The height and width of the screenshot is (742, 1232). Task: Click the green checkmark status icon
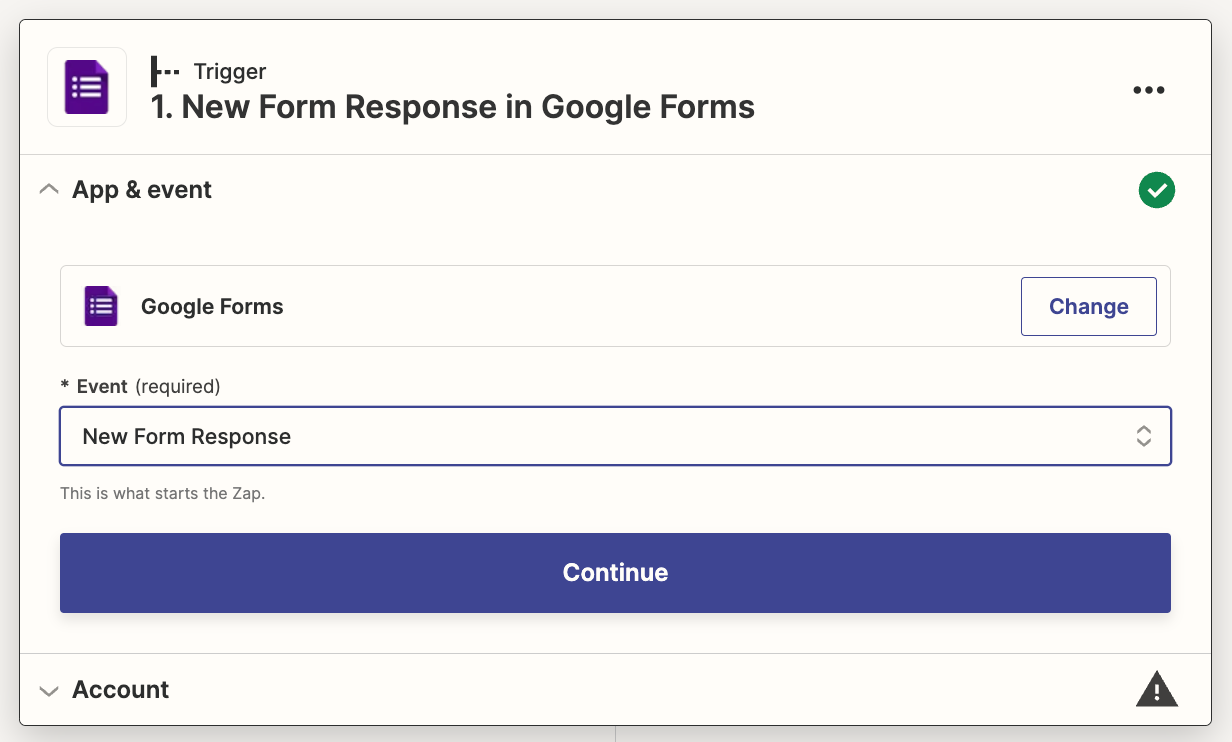coord(1156,190)
